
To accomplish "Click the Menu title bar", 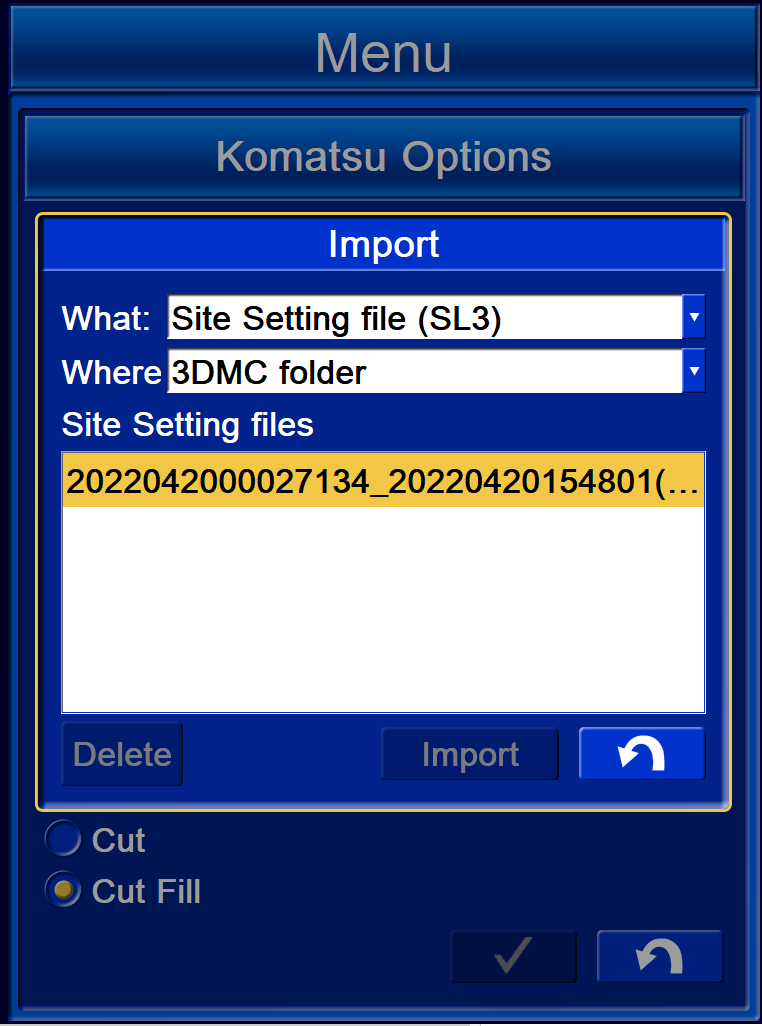I will click(383, 51).
